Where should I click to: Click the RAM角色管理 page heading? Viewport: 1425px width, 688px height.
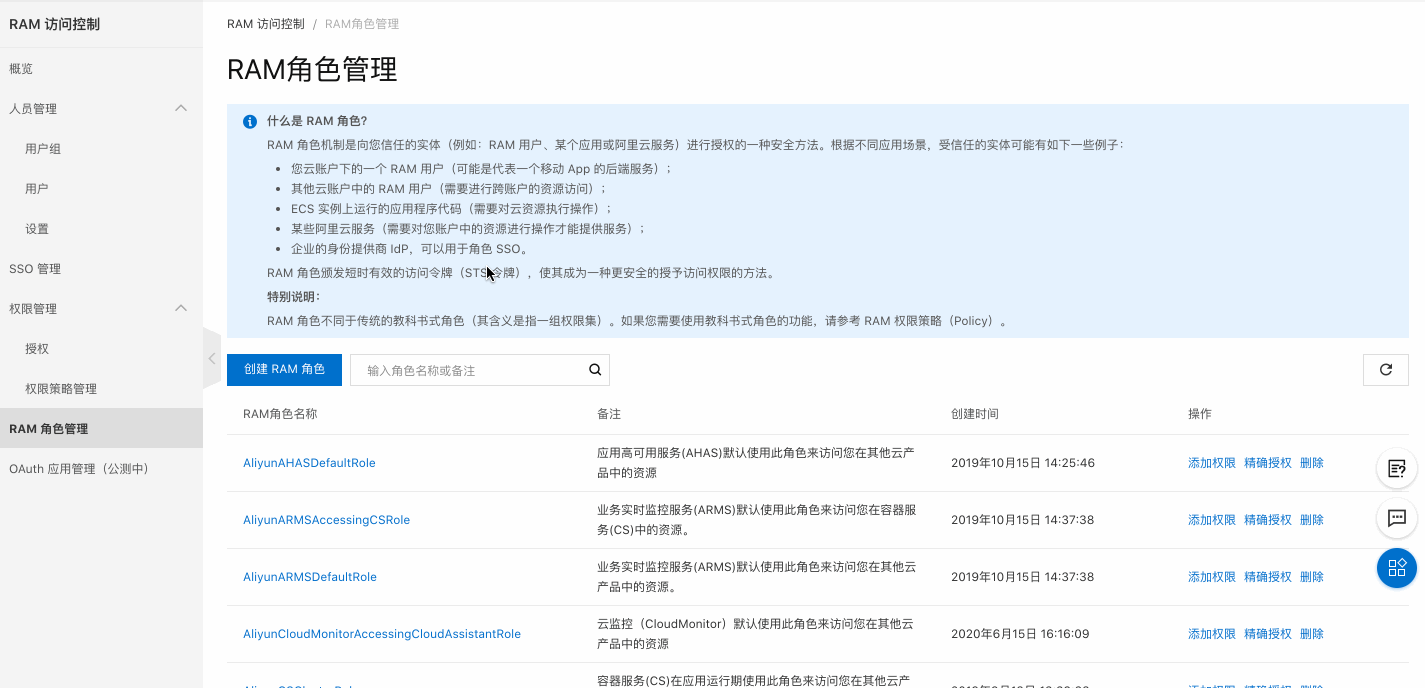(x=312, y=69)
